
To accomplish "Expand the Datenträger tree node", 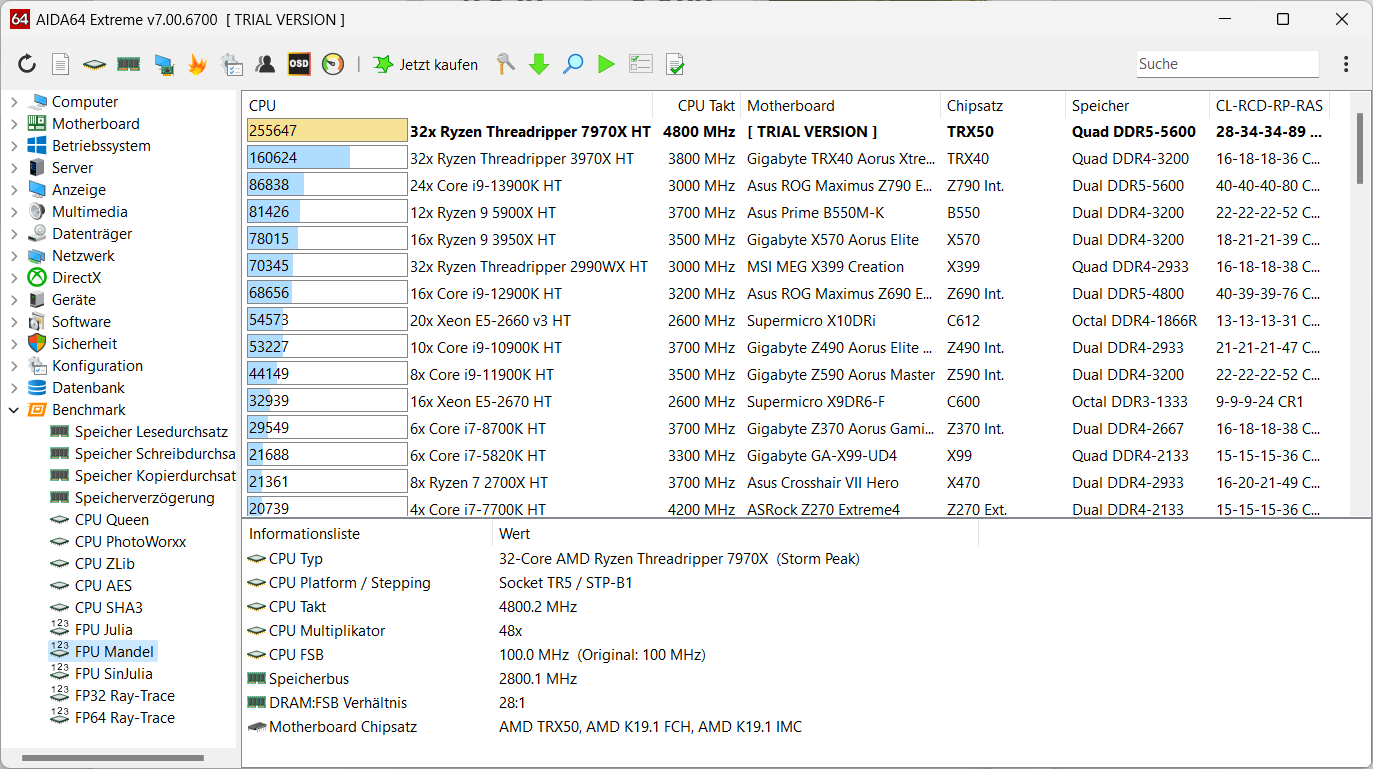I will (14, 234).
